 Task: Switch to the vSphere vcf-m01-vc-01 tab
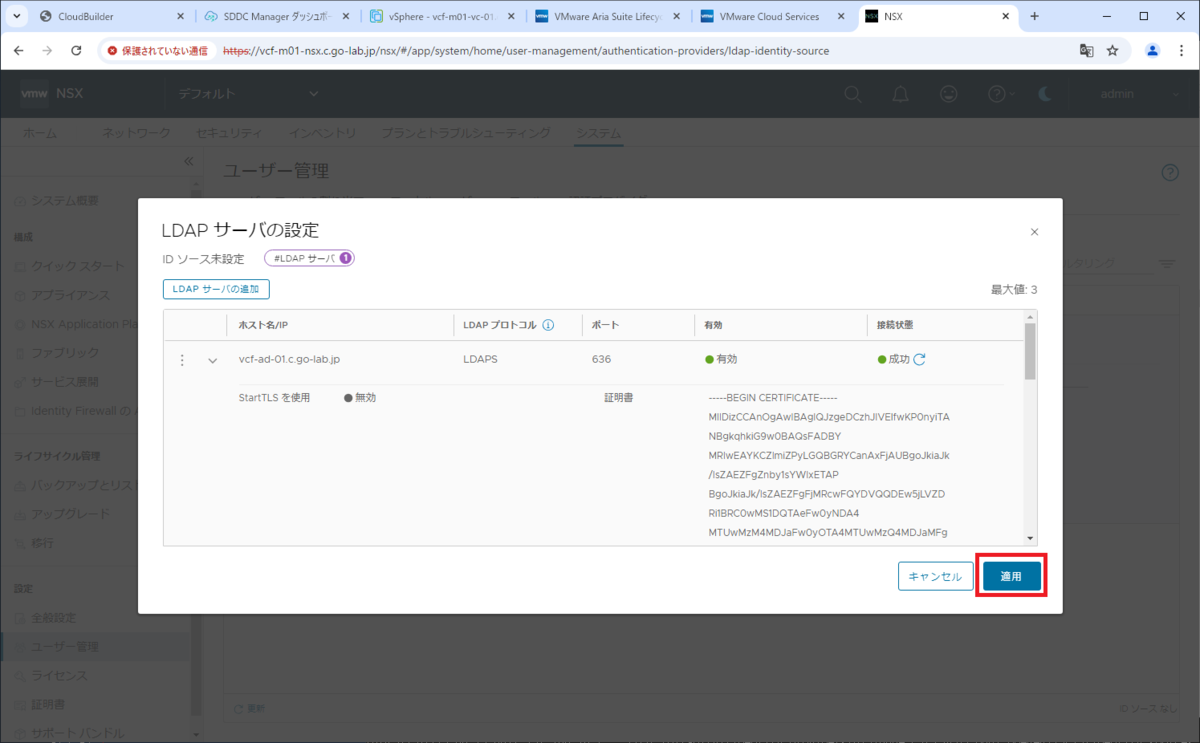coord(441,16)
